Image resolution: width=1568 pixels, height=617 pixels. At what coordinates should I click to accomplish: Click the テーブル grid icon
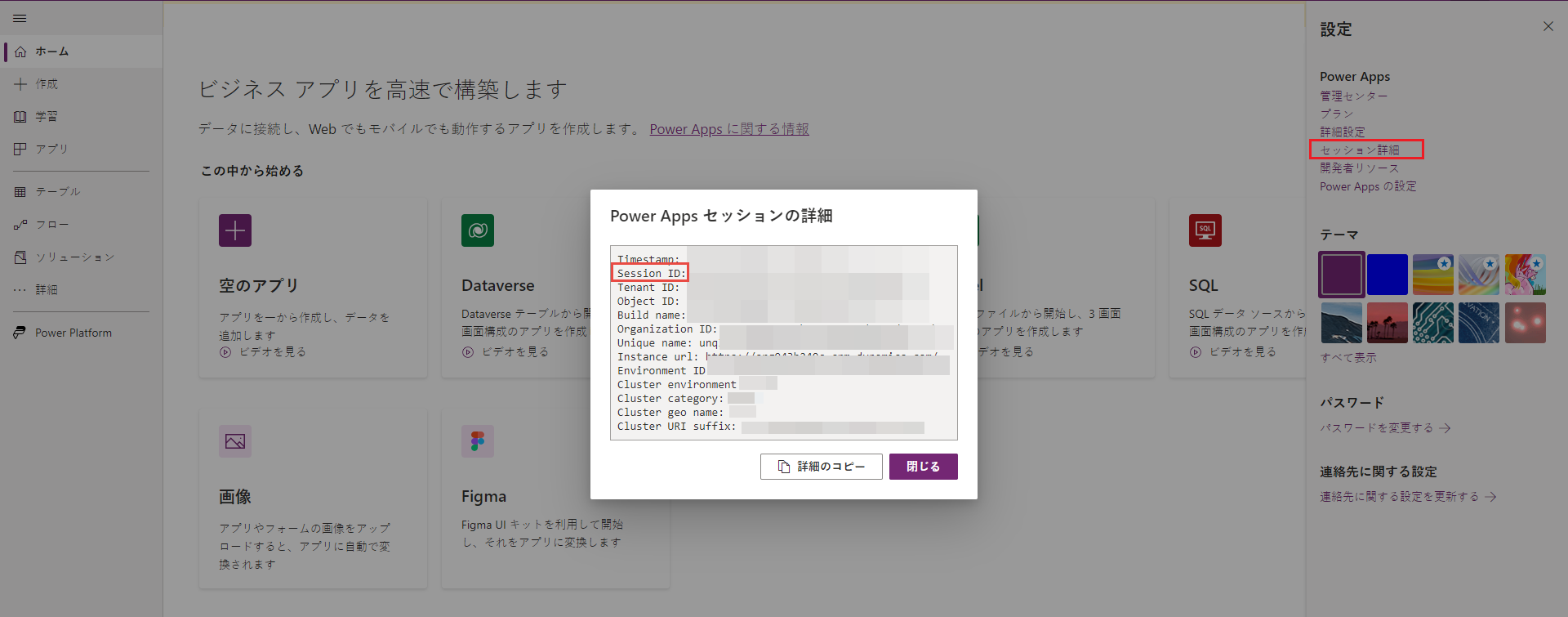pos(20,192)
